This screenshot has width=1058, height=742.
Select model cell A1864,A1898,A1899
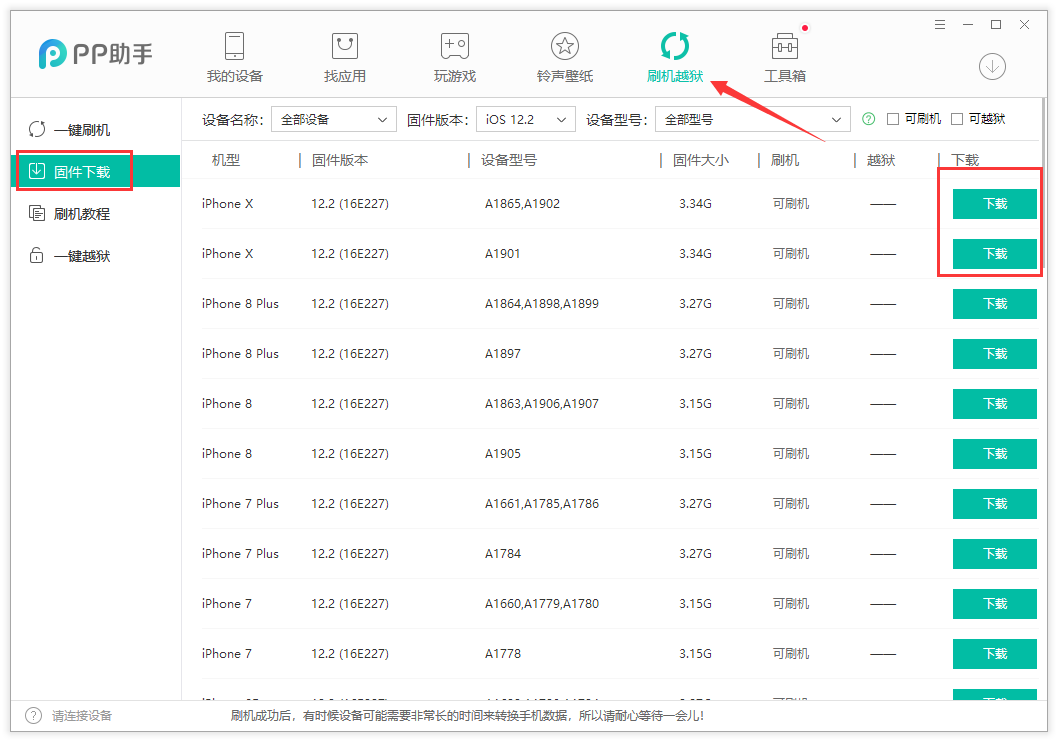tap(542, 304)
